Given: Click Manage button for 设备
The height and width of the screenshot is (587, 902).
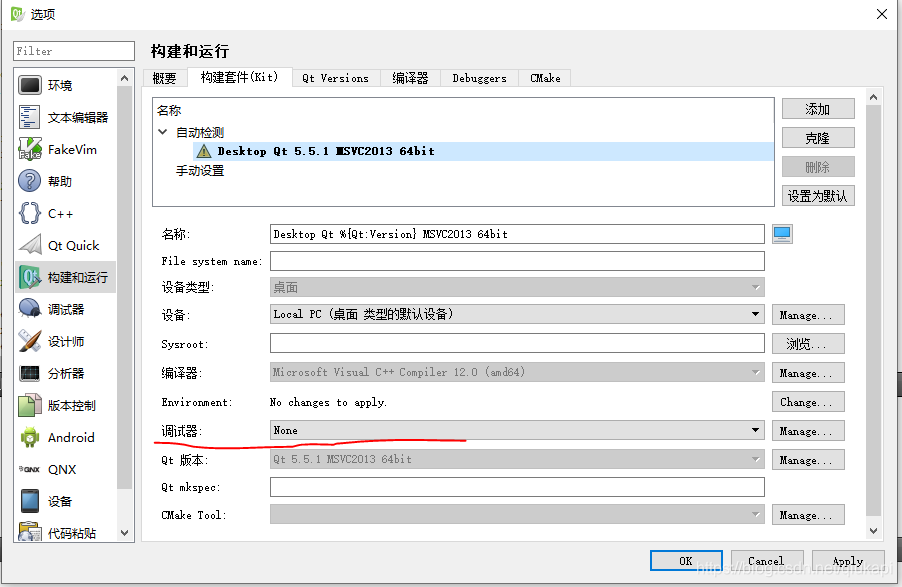Looking at the screenshot, I should (808, 315).
